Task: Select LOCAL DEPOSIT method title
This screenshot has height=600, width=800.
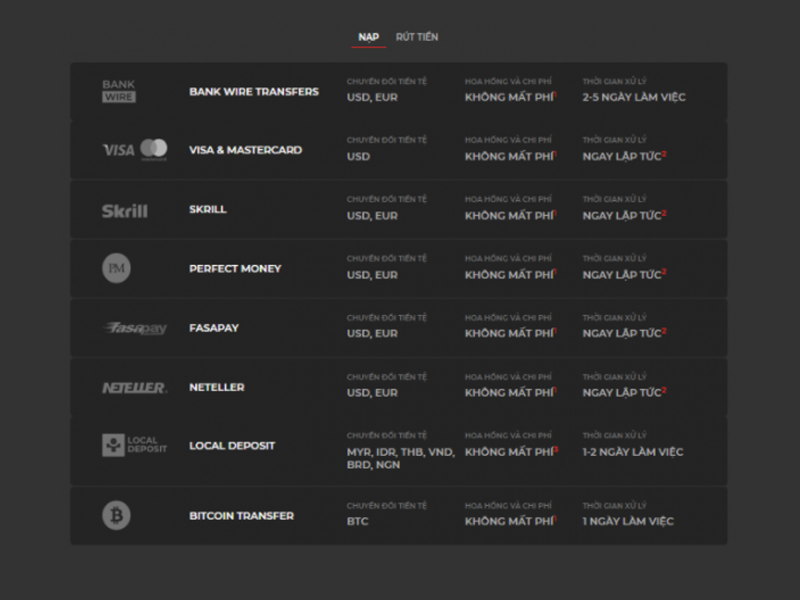Action: point(232,446)
